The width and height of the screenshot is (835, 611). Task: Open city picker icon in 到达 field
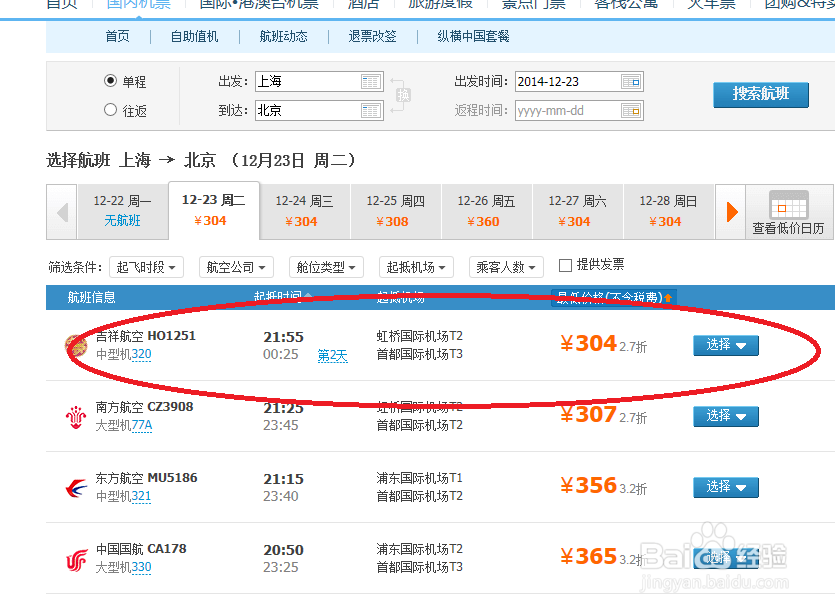click(370, 110)
